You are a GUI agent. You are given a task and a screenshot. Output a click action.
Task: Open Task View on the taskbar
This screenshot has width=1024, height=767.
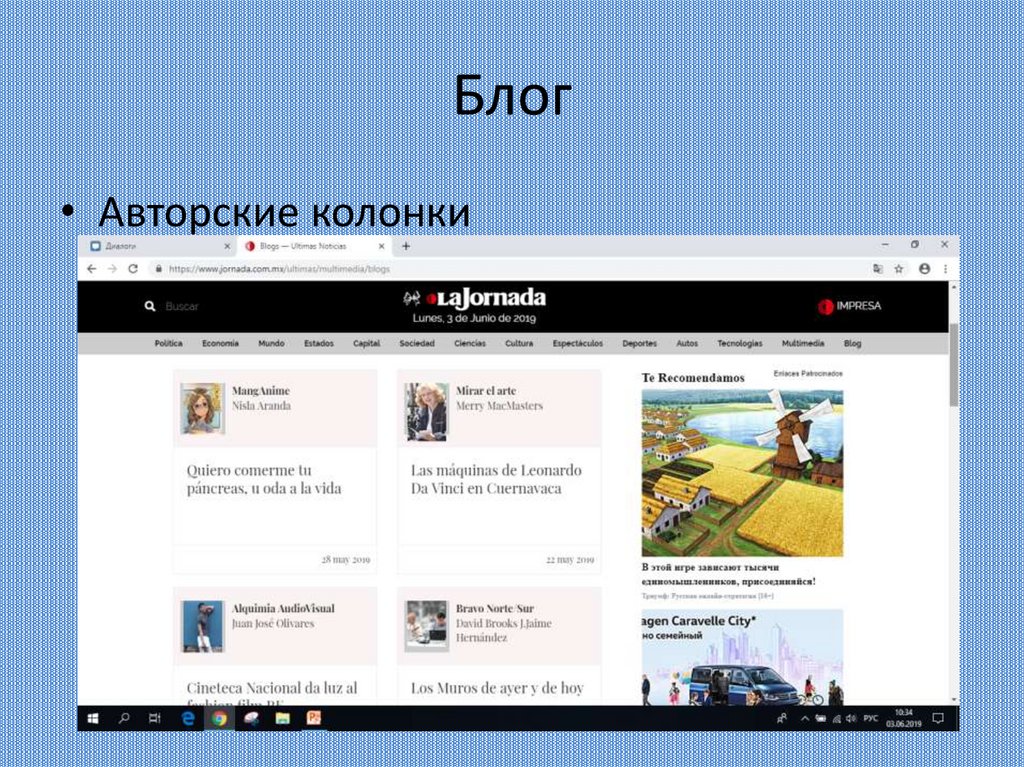pos(155,718)
